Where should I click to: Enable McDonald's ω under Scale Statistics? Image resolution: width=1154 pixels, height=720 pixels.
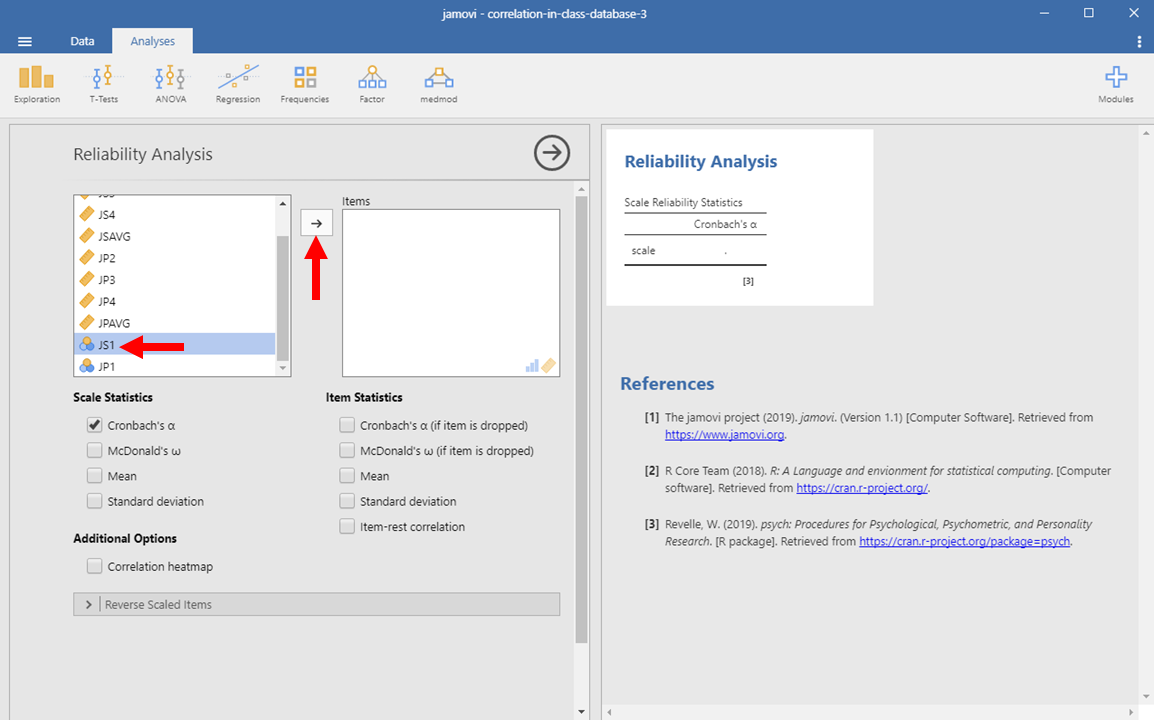[95, 451]
